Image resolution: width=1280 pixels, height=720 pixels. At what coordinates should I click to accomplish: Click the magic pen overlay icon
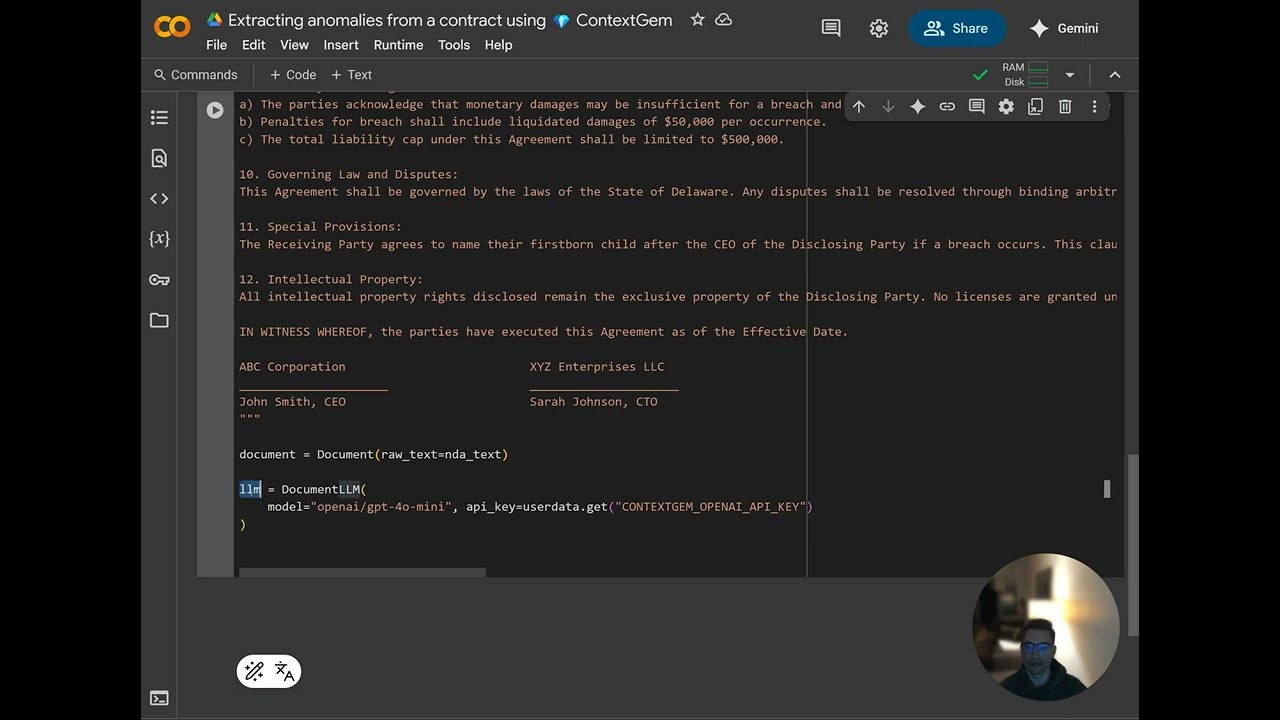coord(254,671)
